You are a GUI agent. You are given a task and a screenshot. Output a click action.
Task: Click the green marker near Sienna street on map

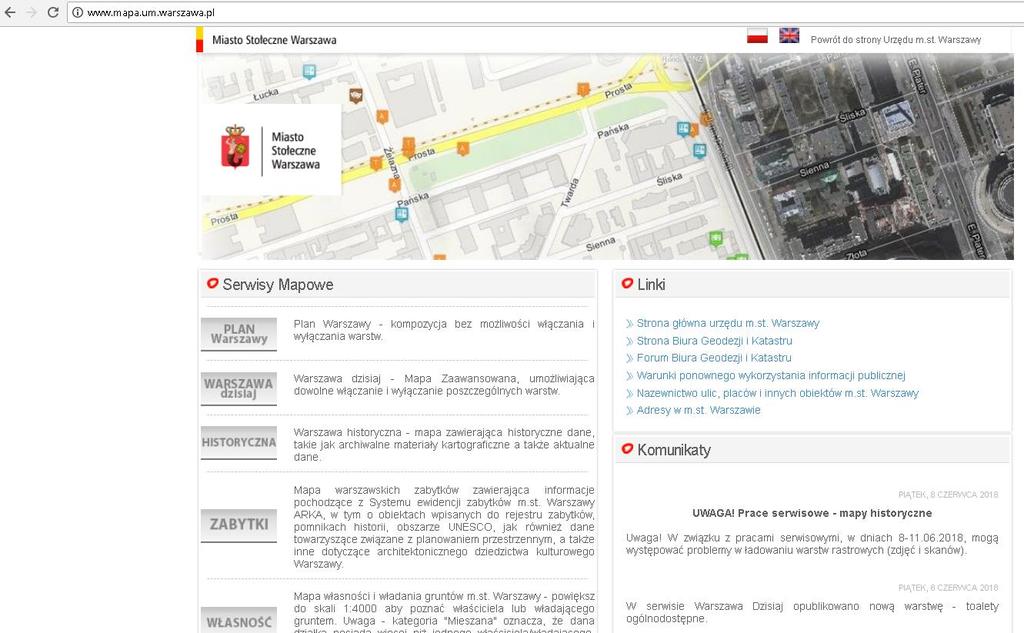(x=716, y=238)
